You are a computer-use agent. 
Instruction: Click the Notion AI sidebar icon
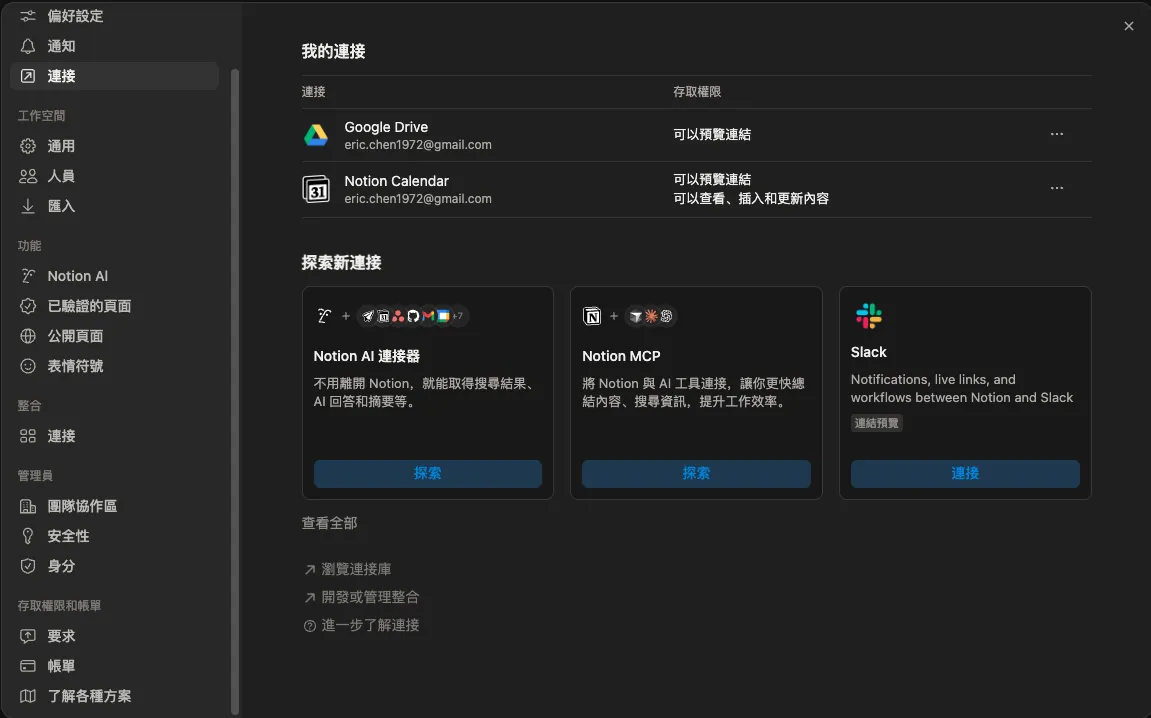tap(28, 276)
